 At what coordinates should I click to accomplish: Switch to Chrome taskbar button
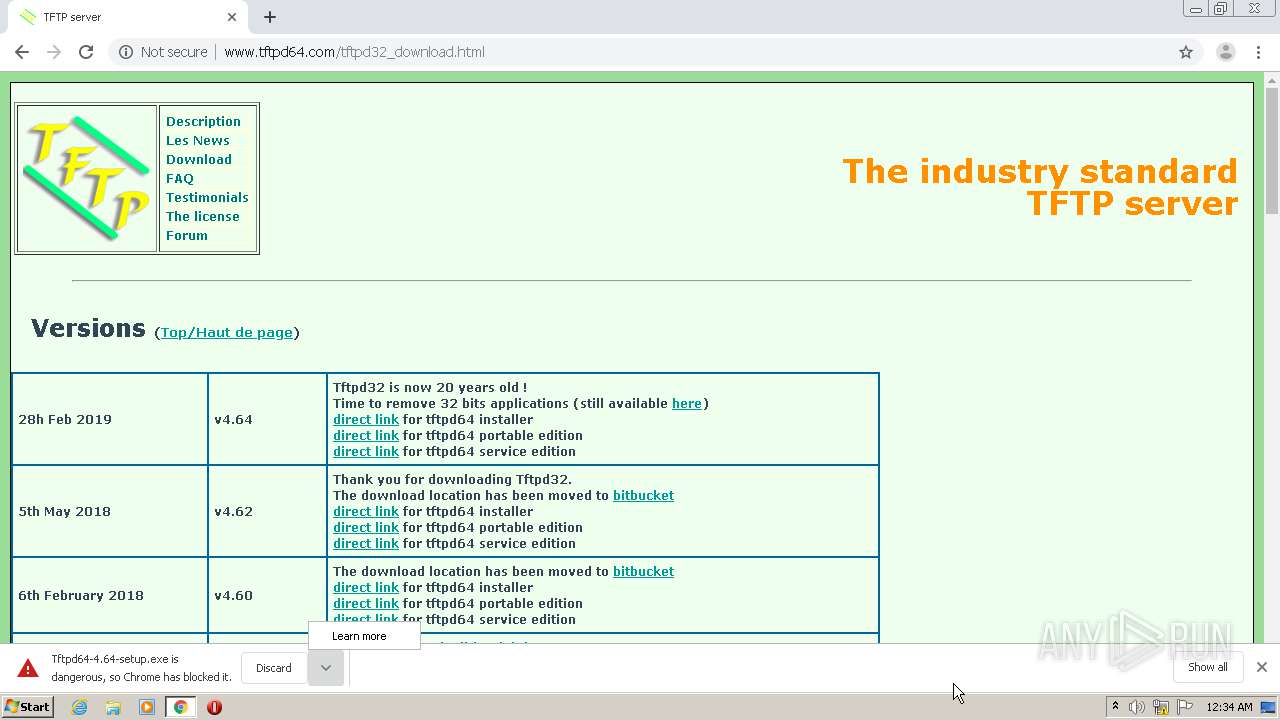(180, 707)
